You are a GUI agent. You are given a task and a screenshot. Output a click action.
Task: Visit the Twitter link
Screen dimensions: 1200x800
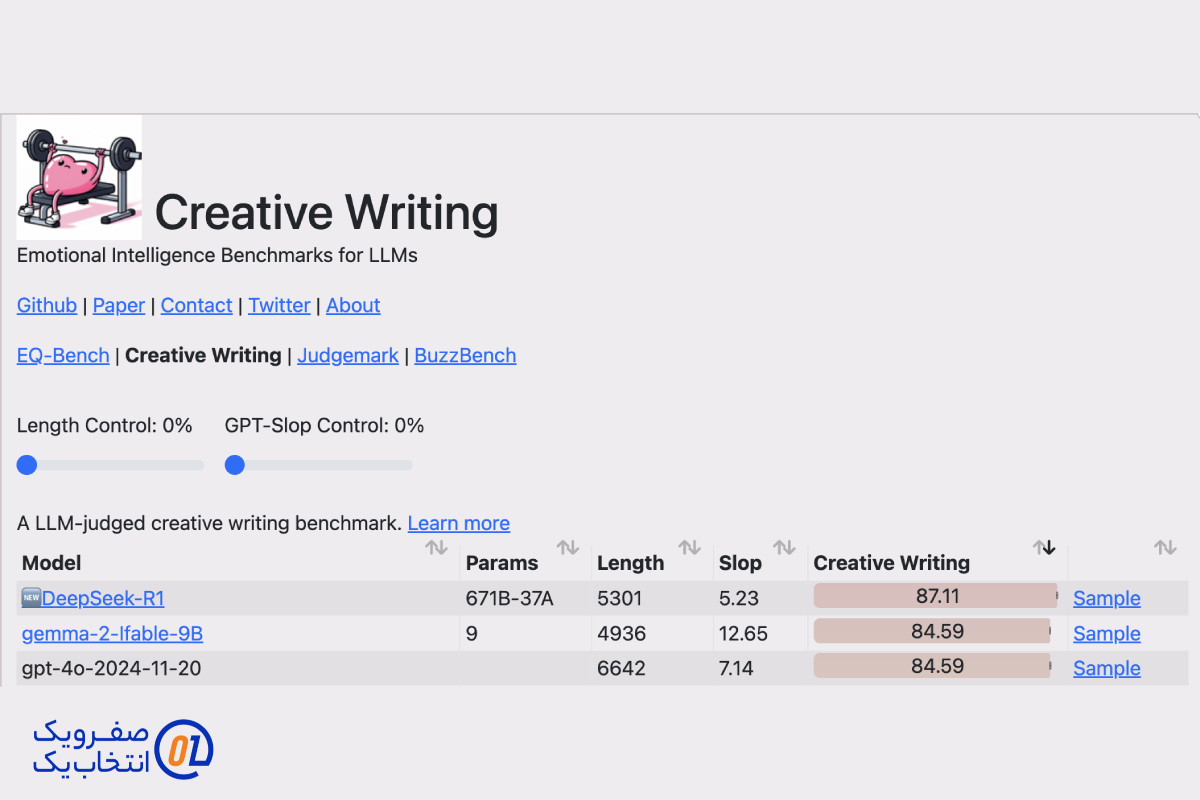279,305
